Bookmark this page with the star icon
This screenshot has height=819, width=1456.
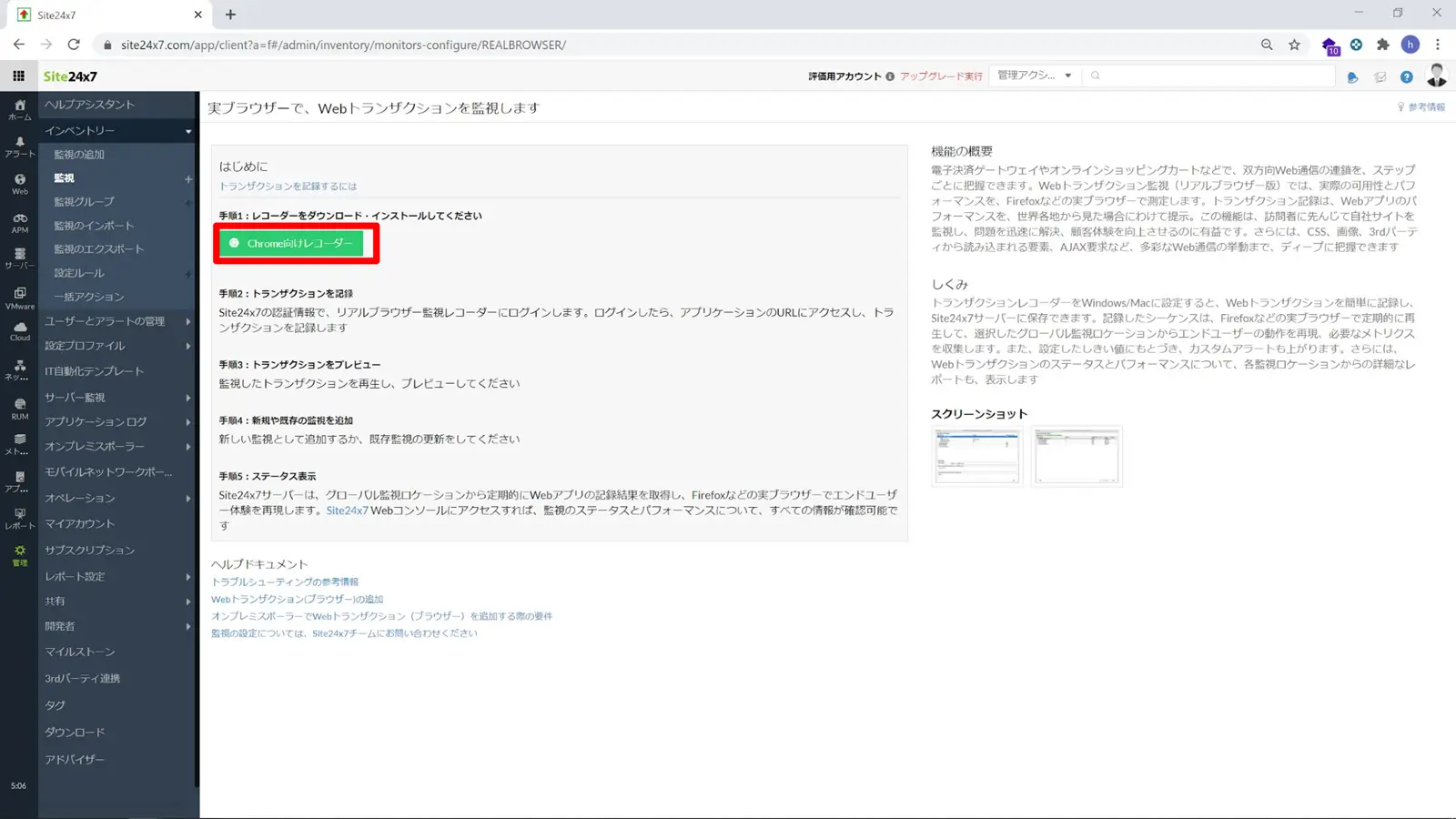click(1294, 45)
